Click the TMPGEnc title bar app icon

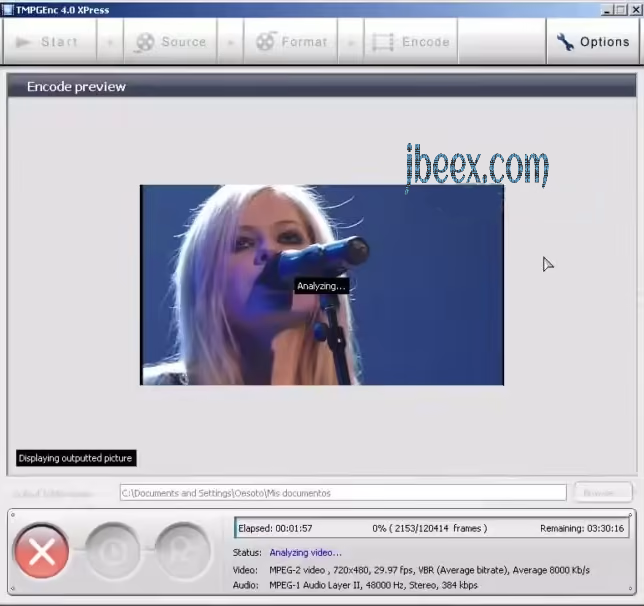tap(8, 9)
